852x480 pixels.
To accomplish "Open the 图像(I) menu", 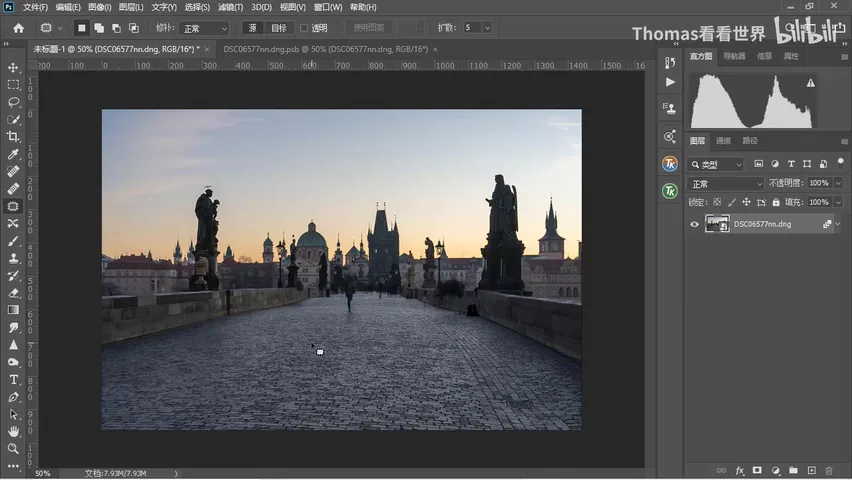I will coord(99,7).
